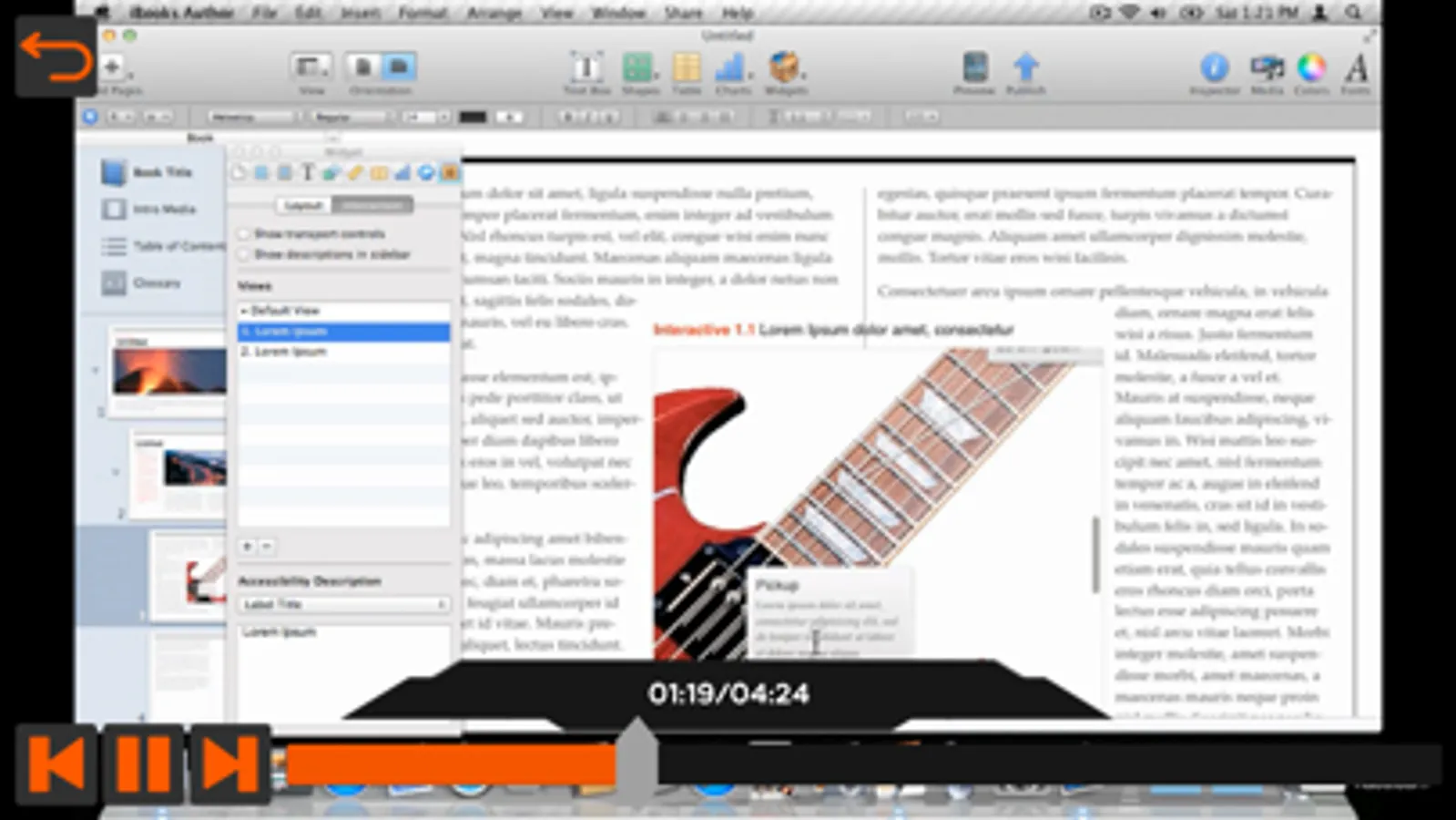Select guitar page thumbnail
This screenshot has width=1456, height=820.
[188, 576]
